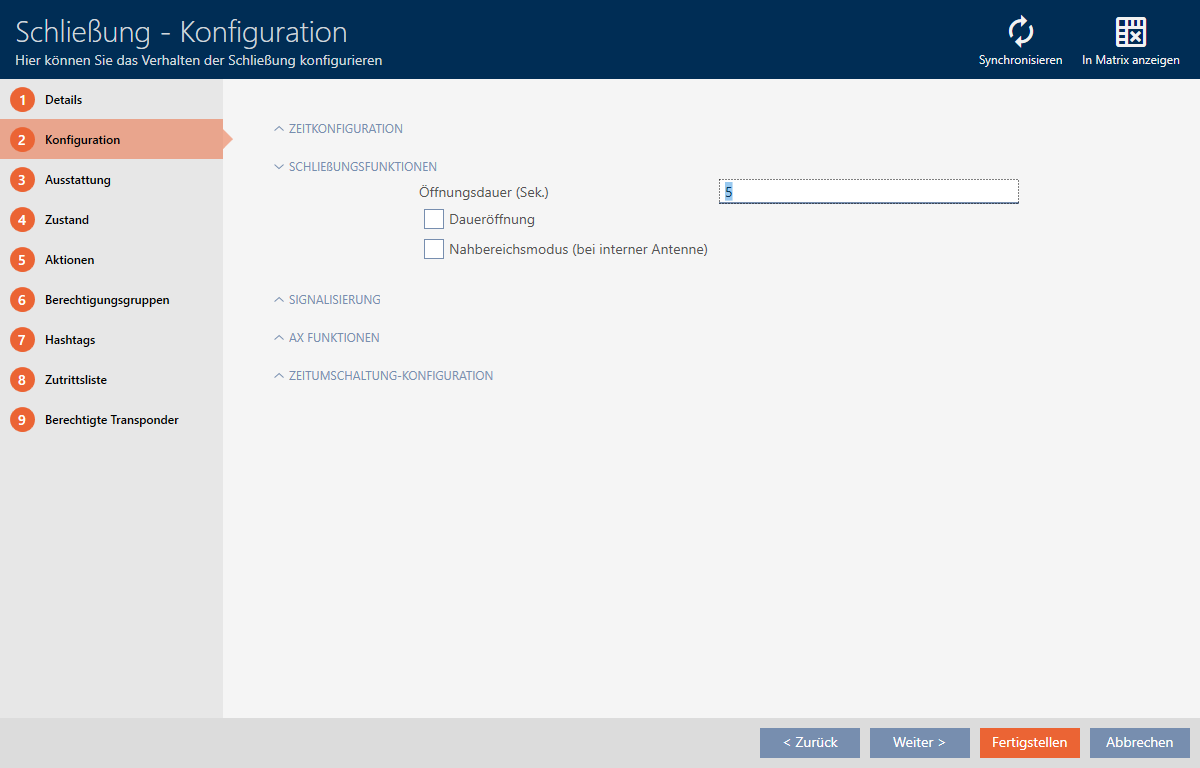Expand the Zeitumschaltung-Konfiguration section

(x=390, y=376)
